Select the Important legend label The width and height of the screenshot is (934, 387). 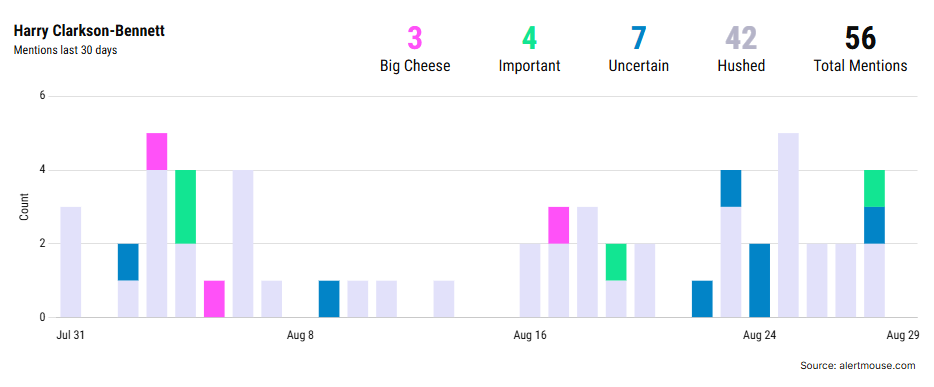tap(529, 65)
